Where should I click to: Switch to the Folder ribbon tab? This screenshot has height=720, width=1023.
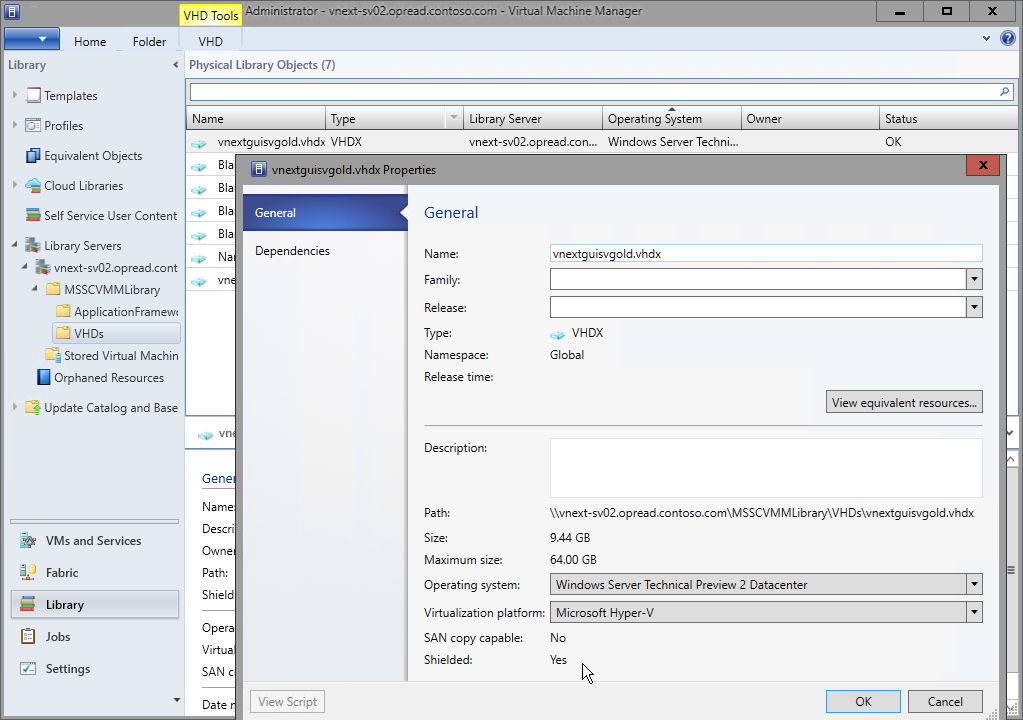(148, 41)
